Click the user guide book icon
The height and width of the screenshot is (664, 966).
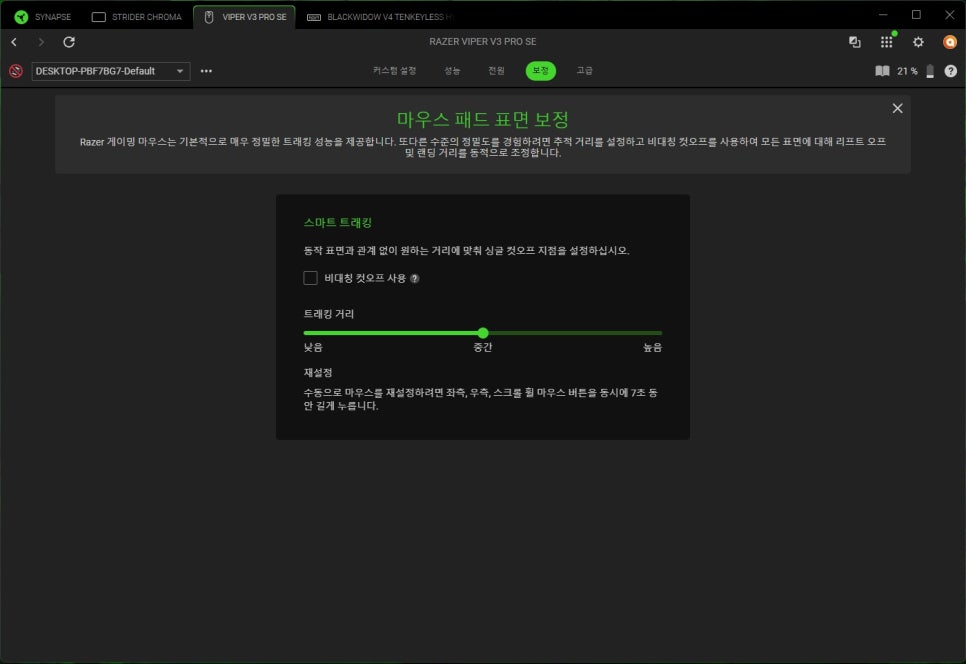coord(882,71)
